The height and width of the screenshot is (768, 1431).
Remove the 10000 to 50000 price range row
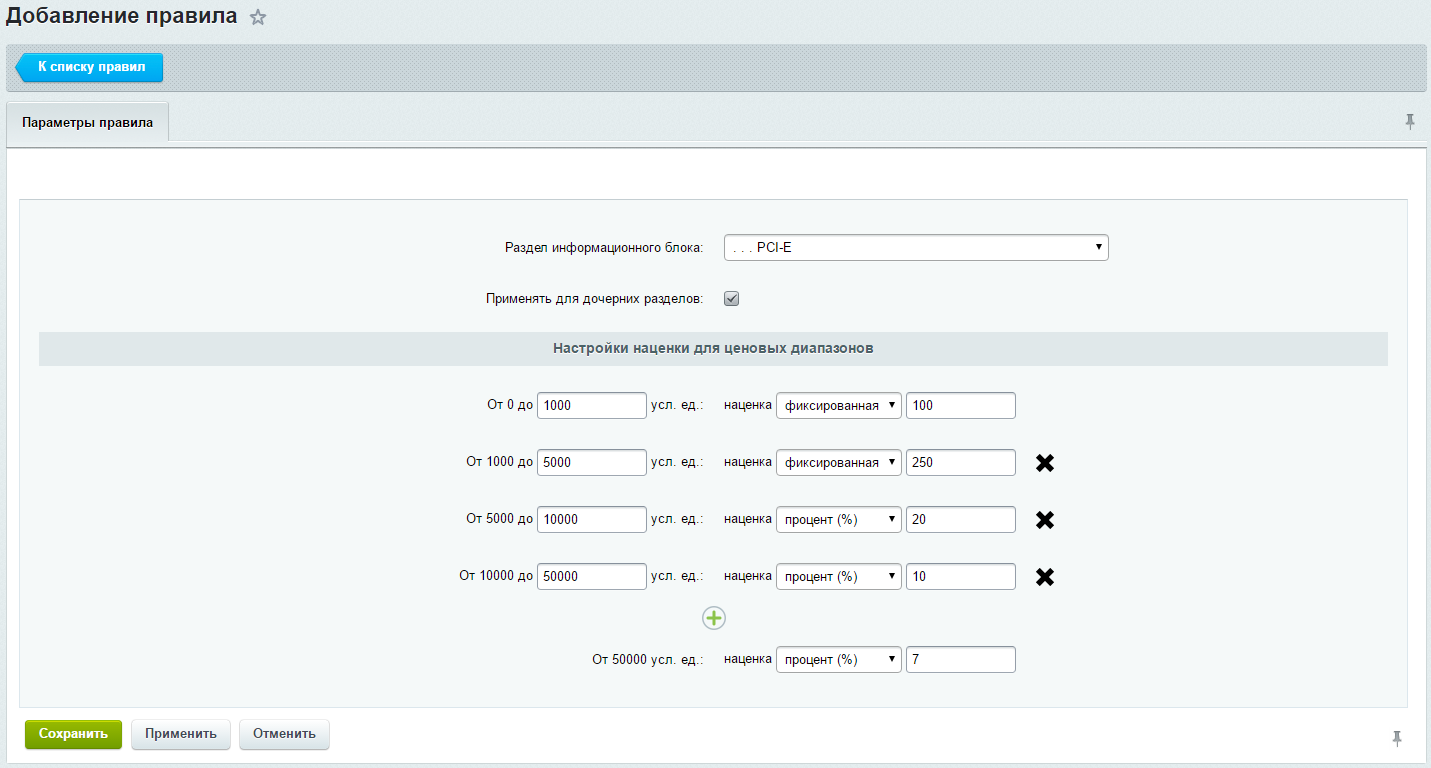(x=1045, y=577)
